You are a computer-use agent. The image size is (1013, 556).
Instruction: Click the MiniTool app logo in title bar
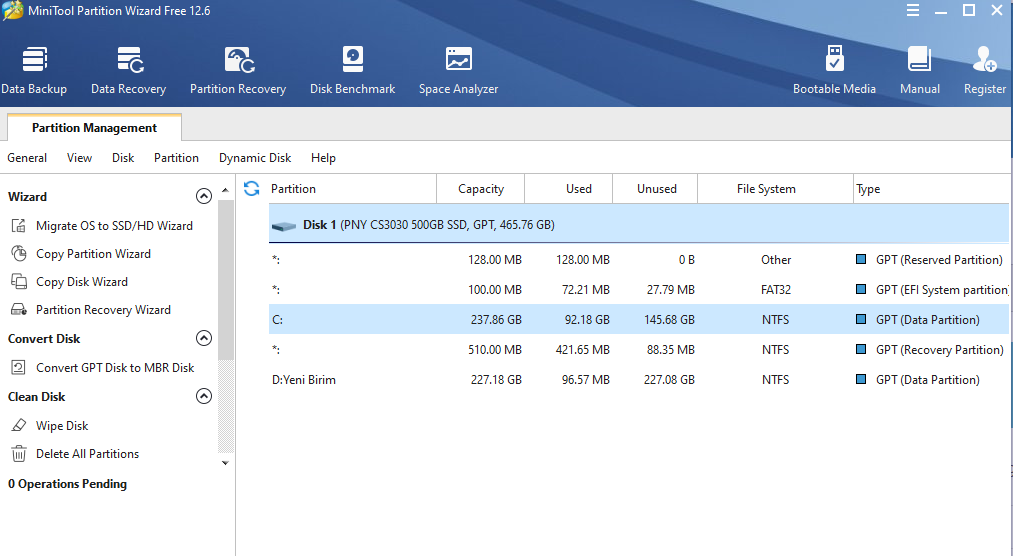pos(12,11)
